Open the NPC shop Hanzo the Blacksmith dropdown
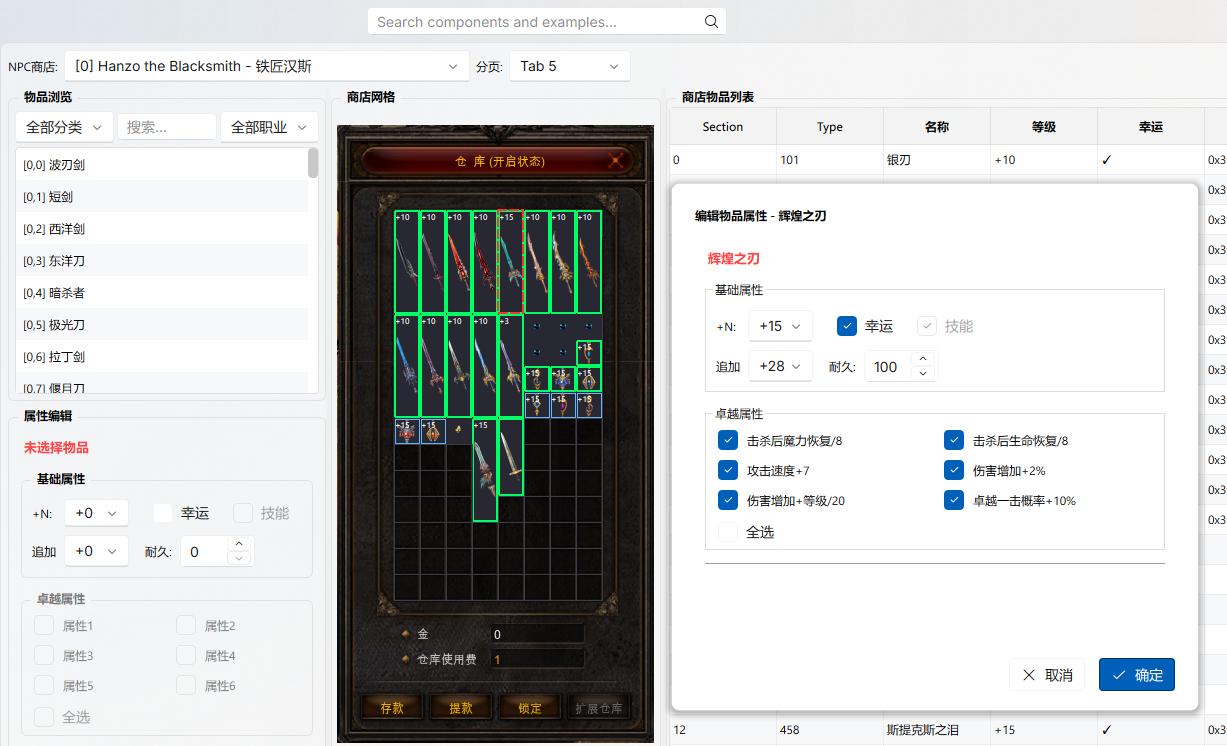This screenshot has height=746, width=1227. coord(267,66)
